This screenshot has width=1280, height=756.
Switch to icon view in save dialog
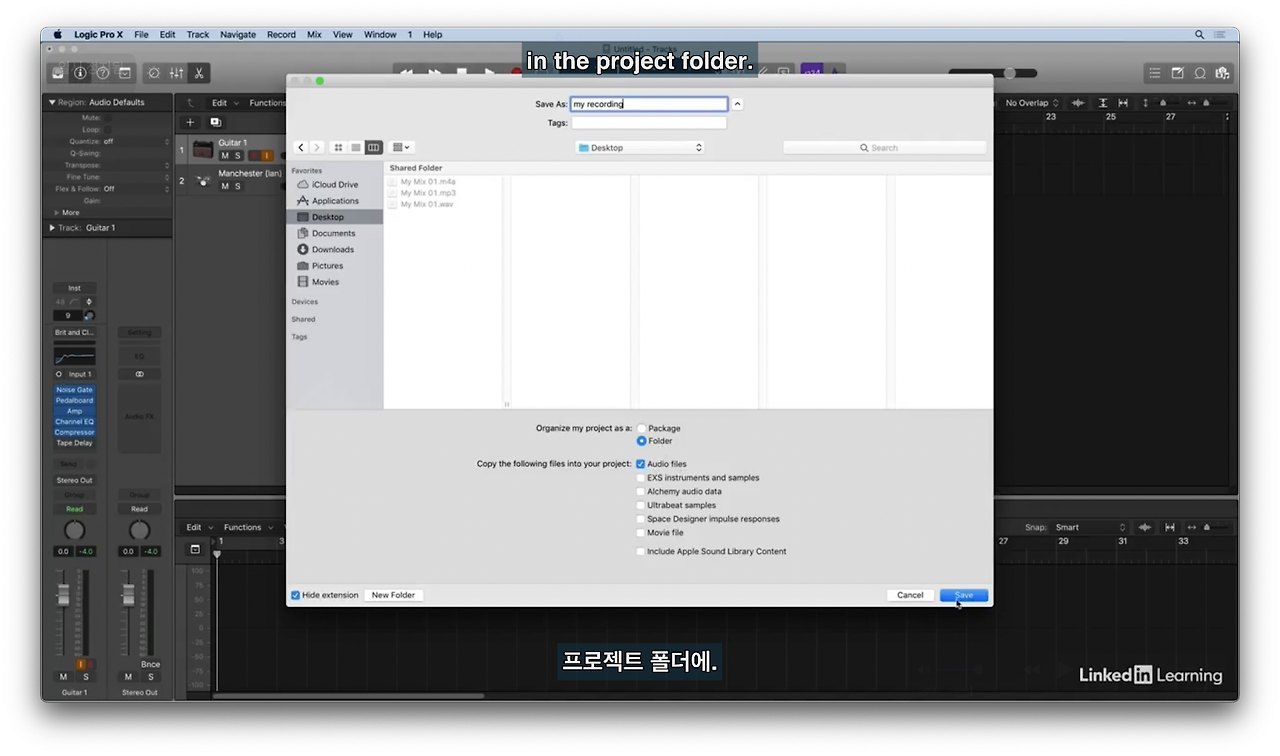[x=338, y=147]
